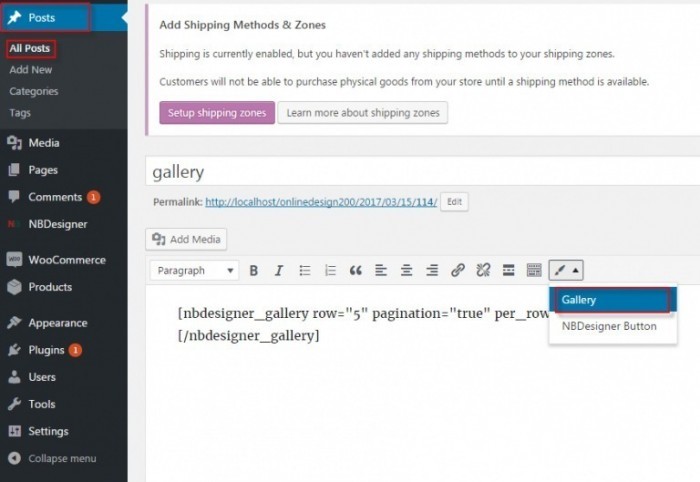The image size is (700, 482).
Task: Click the Collapse menu arrow icon
Action: [14, 458]
